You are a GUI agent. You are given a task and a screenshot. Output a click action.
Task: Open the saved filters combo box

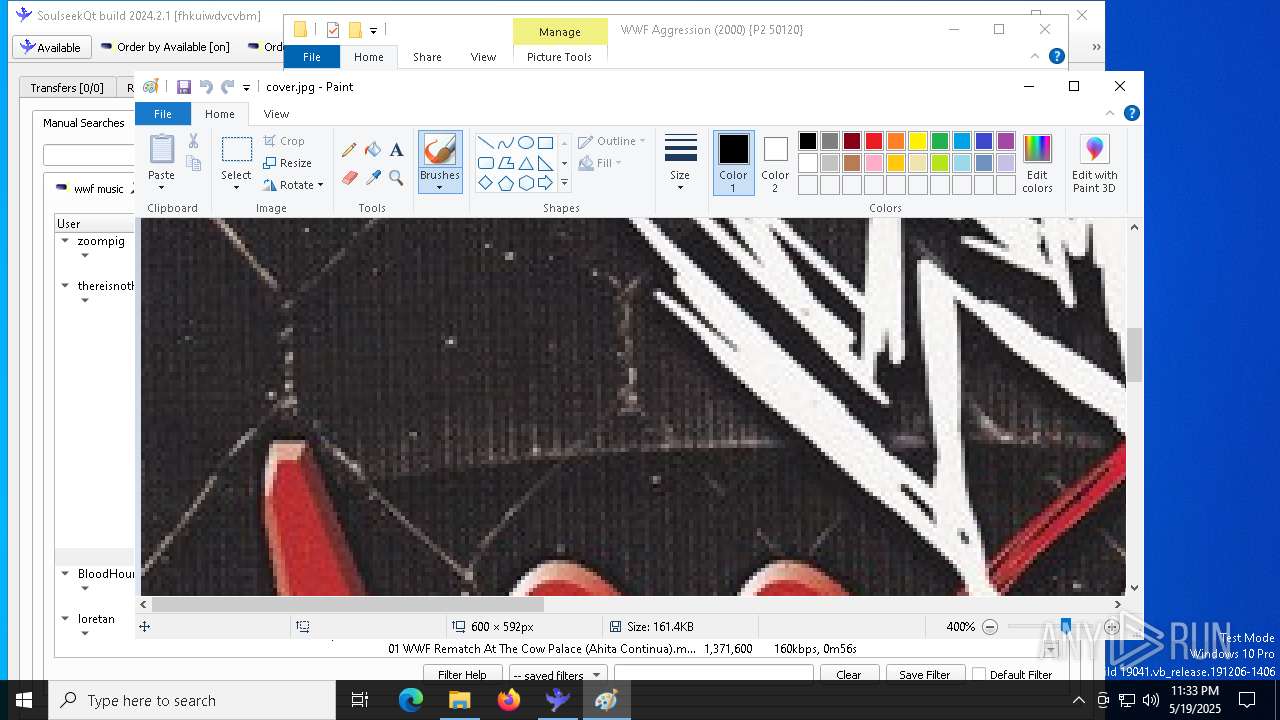tap(556, 675)
